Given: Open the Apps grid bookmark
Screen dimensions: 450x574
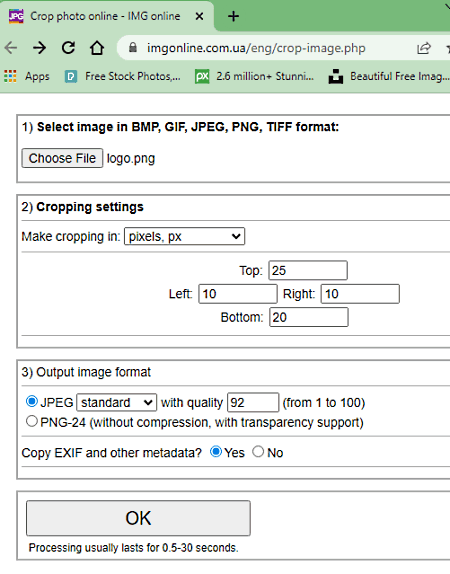Looking at the screenshot, I should pos(27,77).
